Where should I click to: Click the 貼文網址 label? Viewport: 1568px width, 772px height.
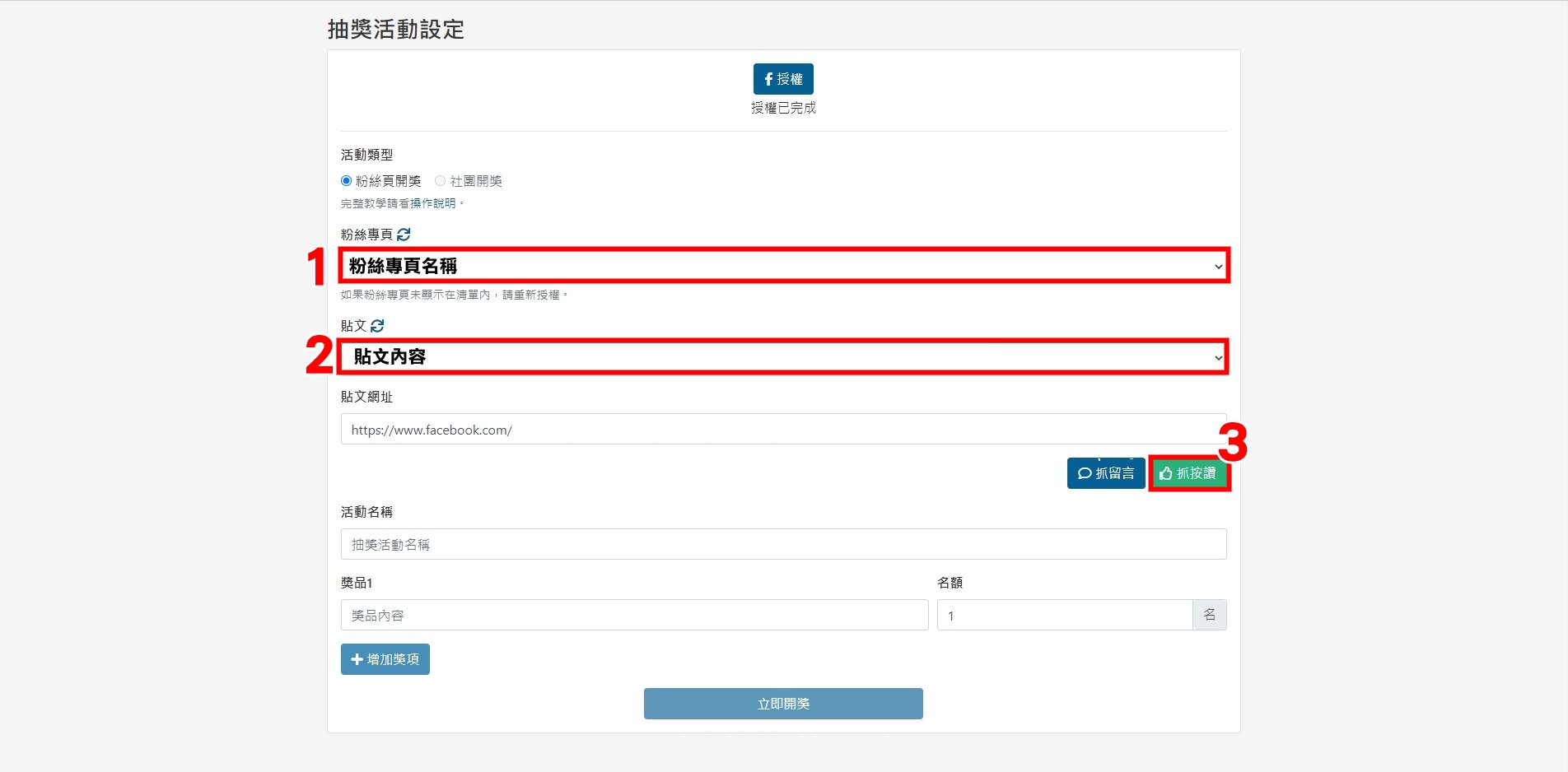coord(367,397)
